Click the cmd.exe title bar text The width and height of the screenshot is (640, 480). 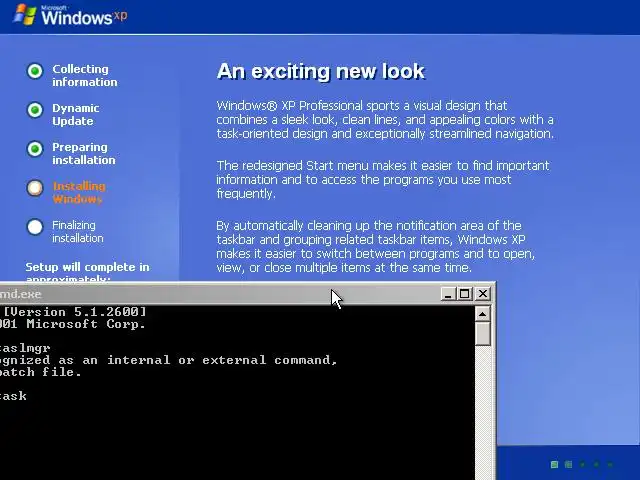20,294
